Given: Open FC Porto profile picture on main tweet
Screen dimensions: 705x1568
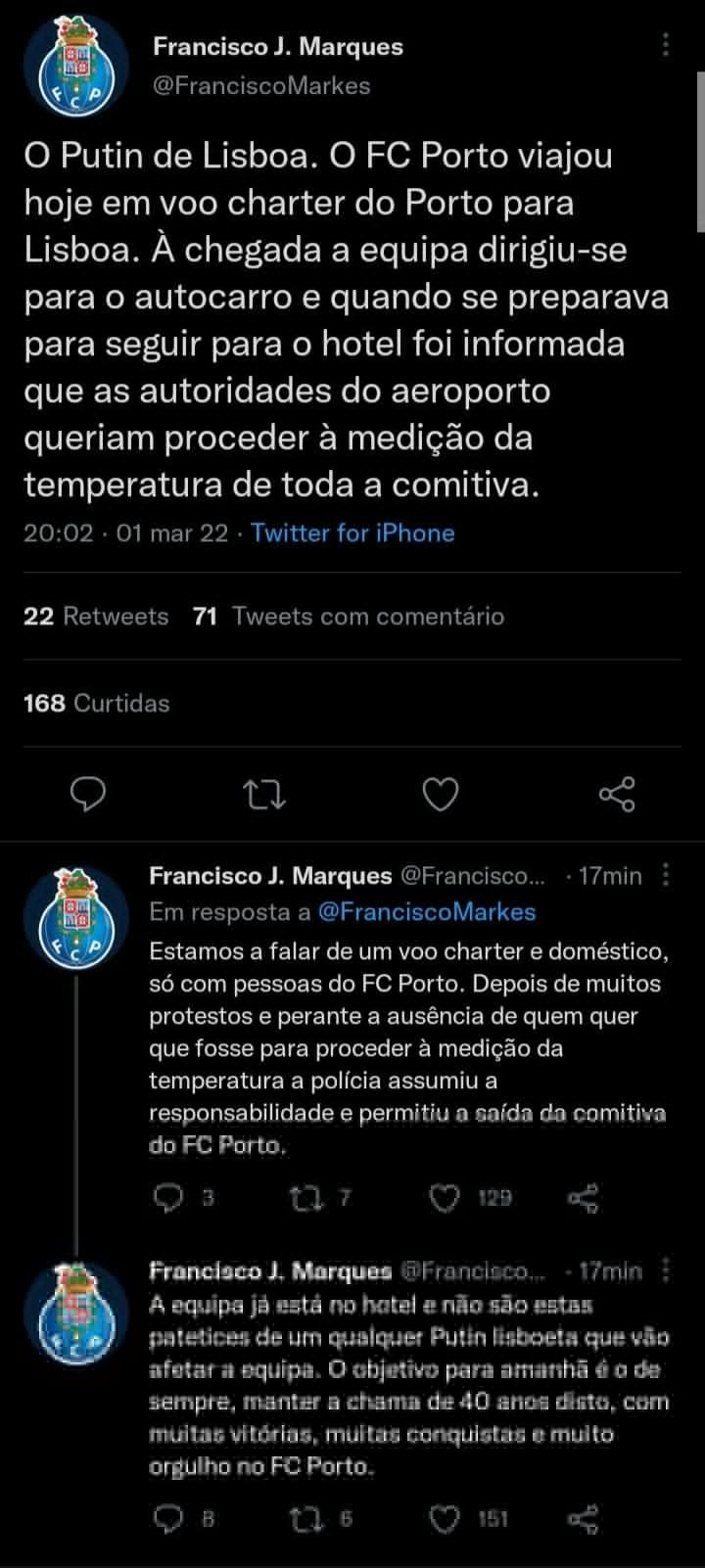Looking at the screenshot, I should coord(76,67).
